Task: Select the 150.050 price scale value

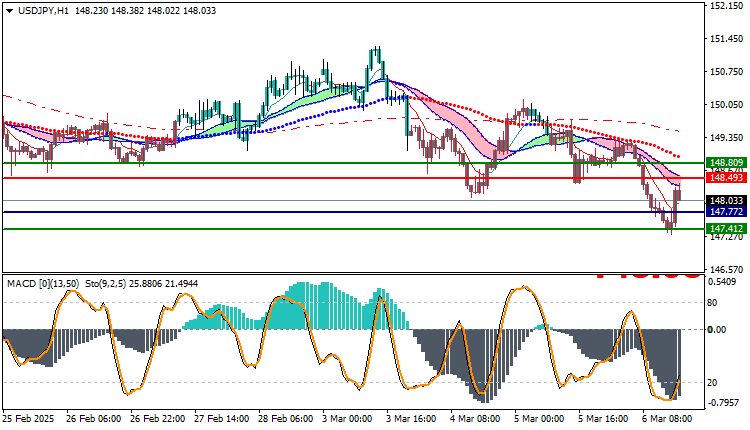Action: click(x=727, y=105)
